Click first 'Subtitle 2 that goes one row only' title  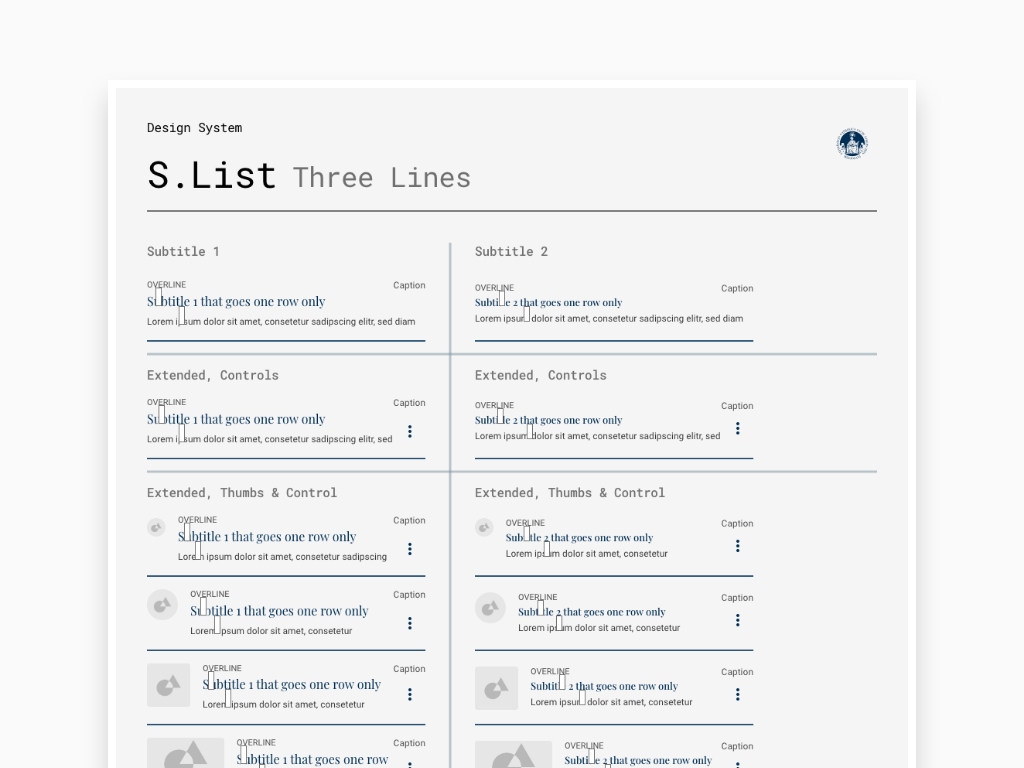[x=549, y=302]
